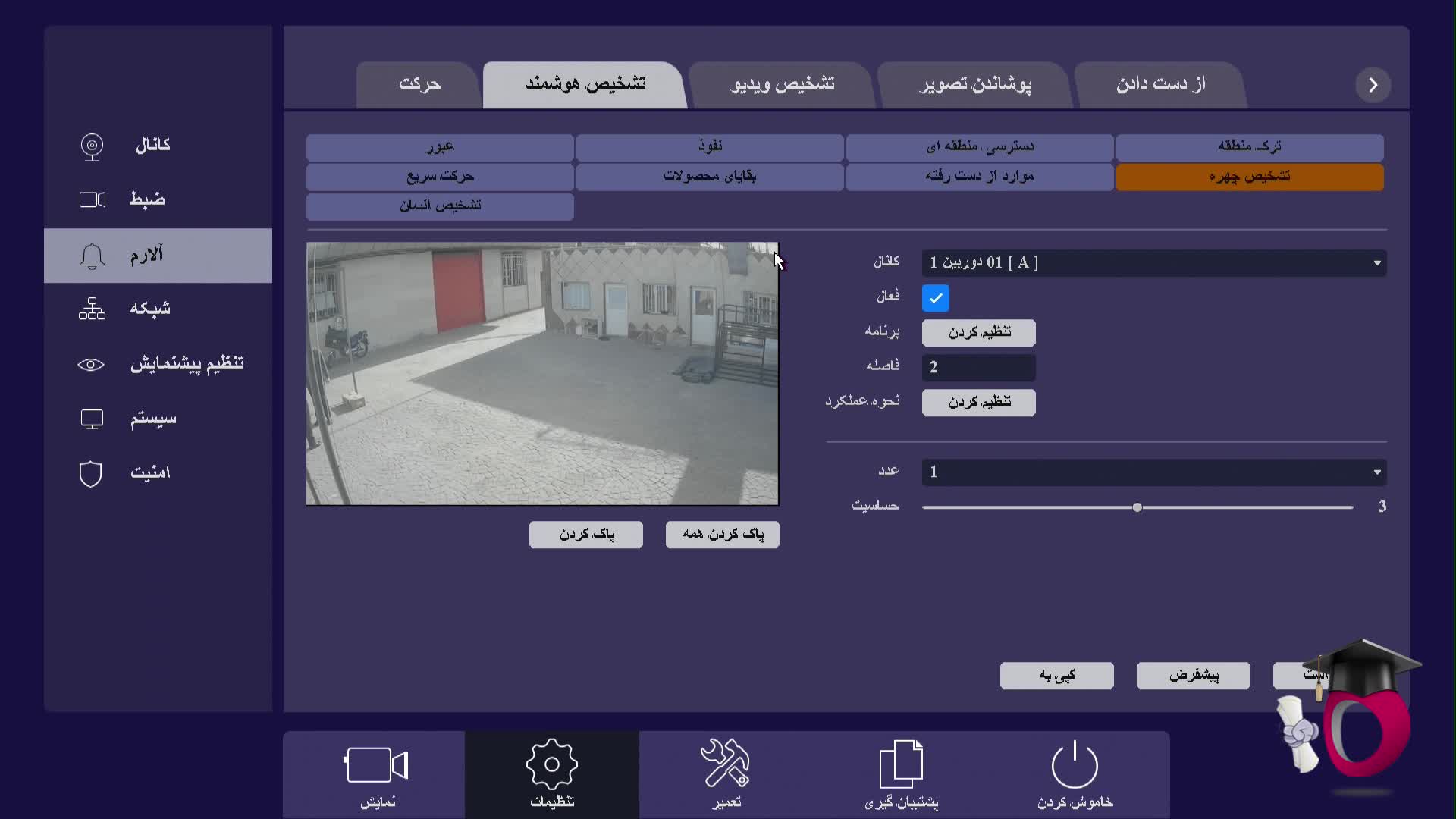This screenshot has width=1456, height=819.
Task: Adjust the sensitivity slider handle
Action: [1137, 507]
